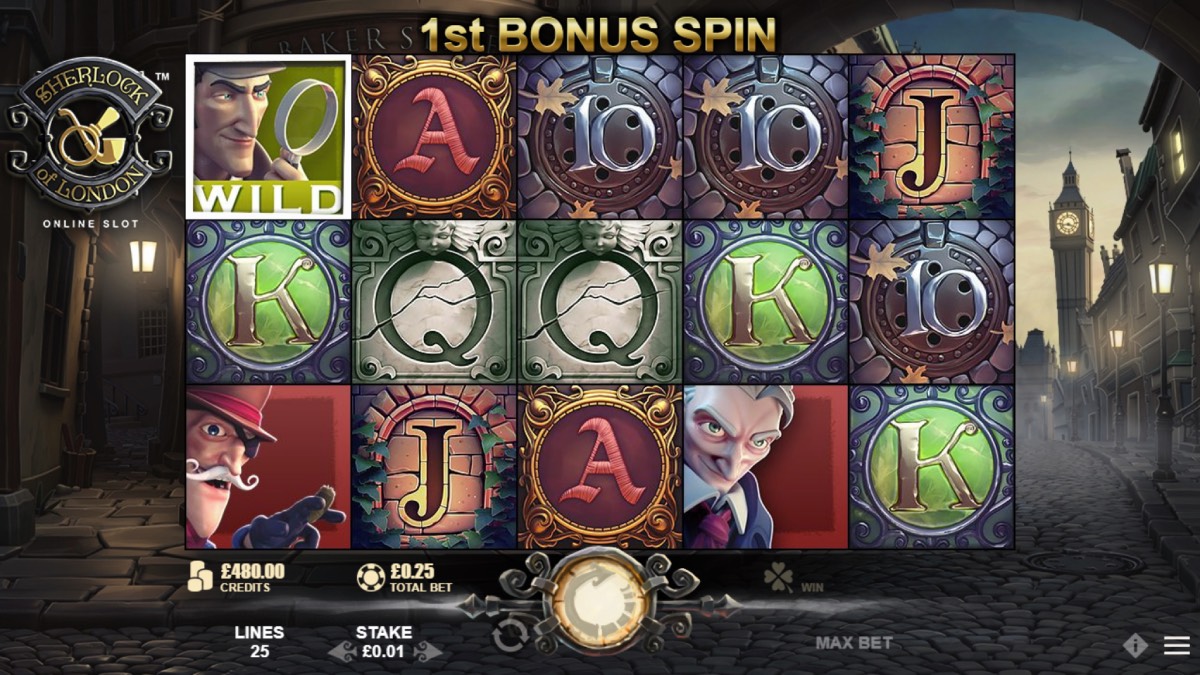Click the top-row red A symbol
This screenshot has width=1200, height=675.
[x=434, y=136]
